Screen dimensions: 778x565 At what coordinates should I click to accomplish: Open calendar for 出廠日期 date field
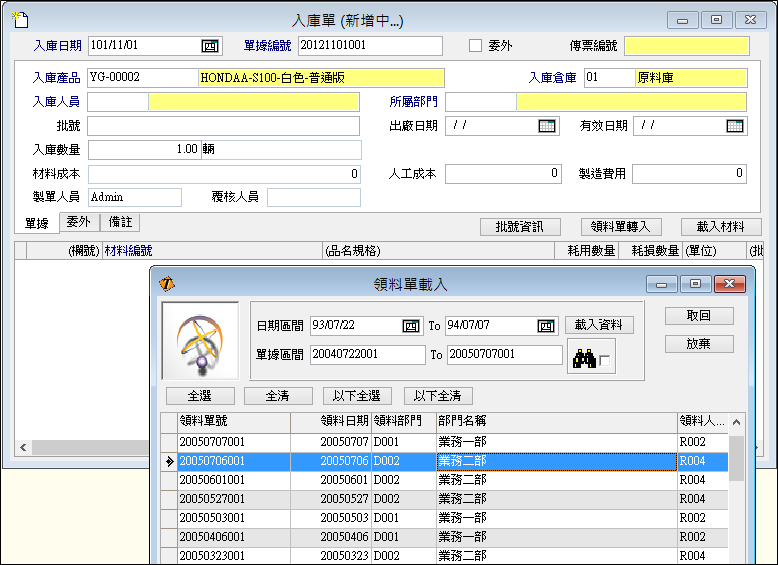[546, 126]
